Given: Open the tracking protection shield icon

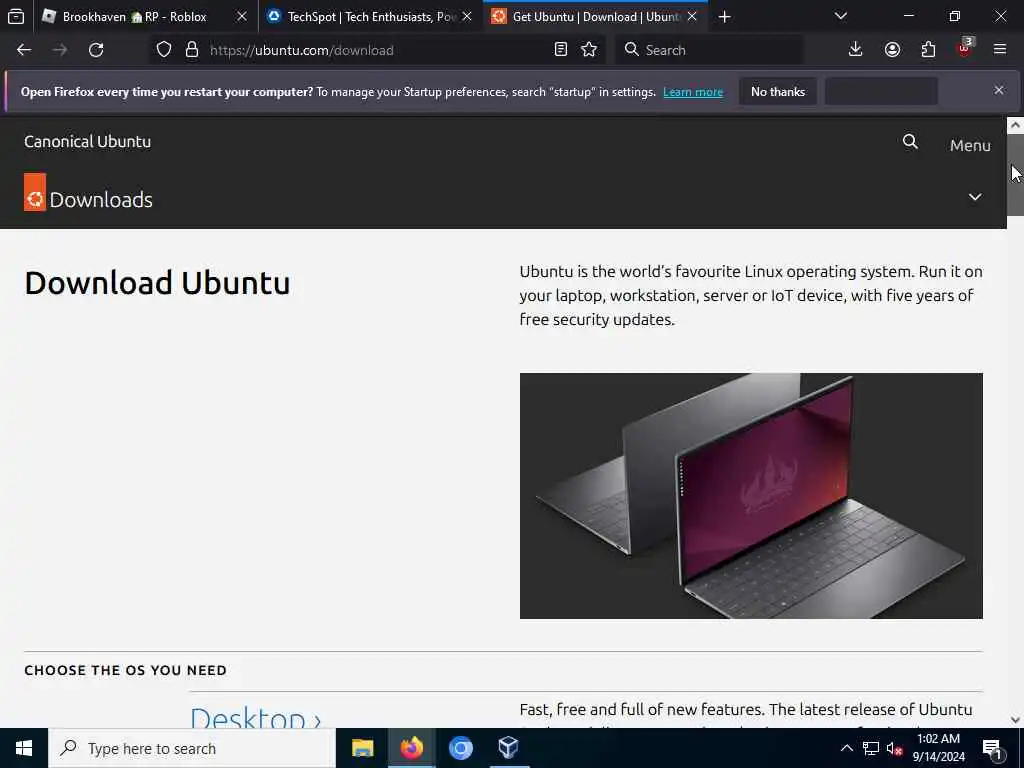Looking at the screenshot, I should (x=164, y=50).
